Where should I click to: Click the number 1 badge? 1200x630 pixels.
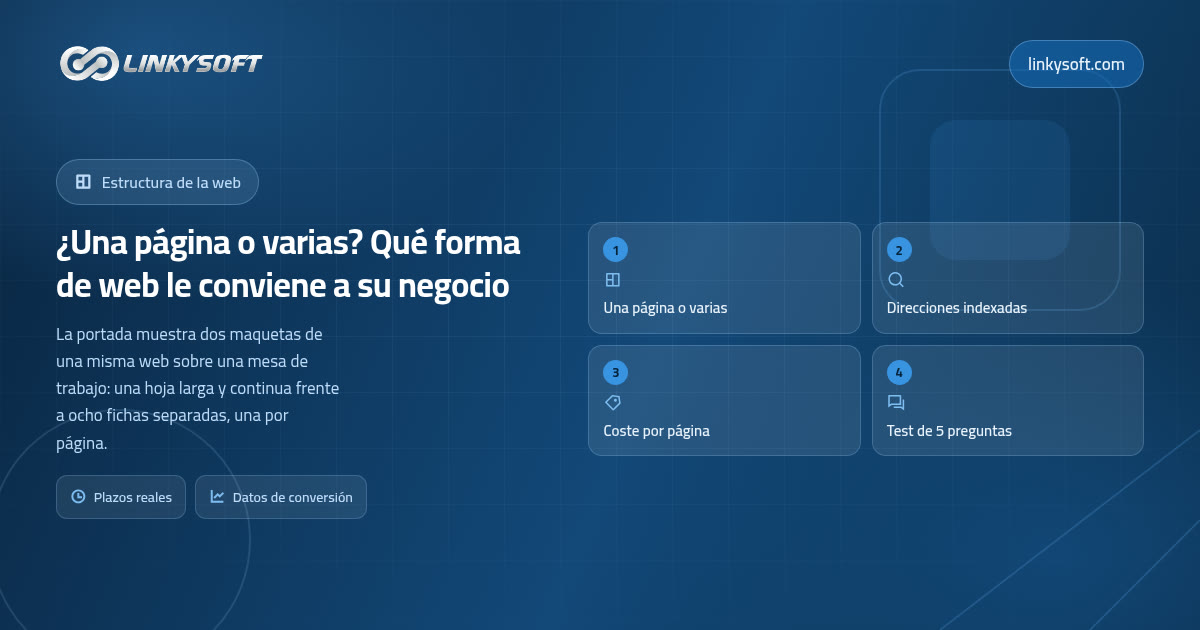pos(615,250)
